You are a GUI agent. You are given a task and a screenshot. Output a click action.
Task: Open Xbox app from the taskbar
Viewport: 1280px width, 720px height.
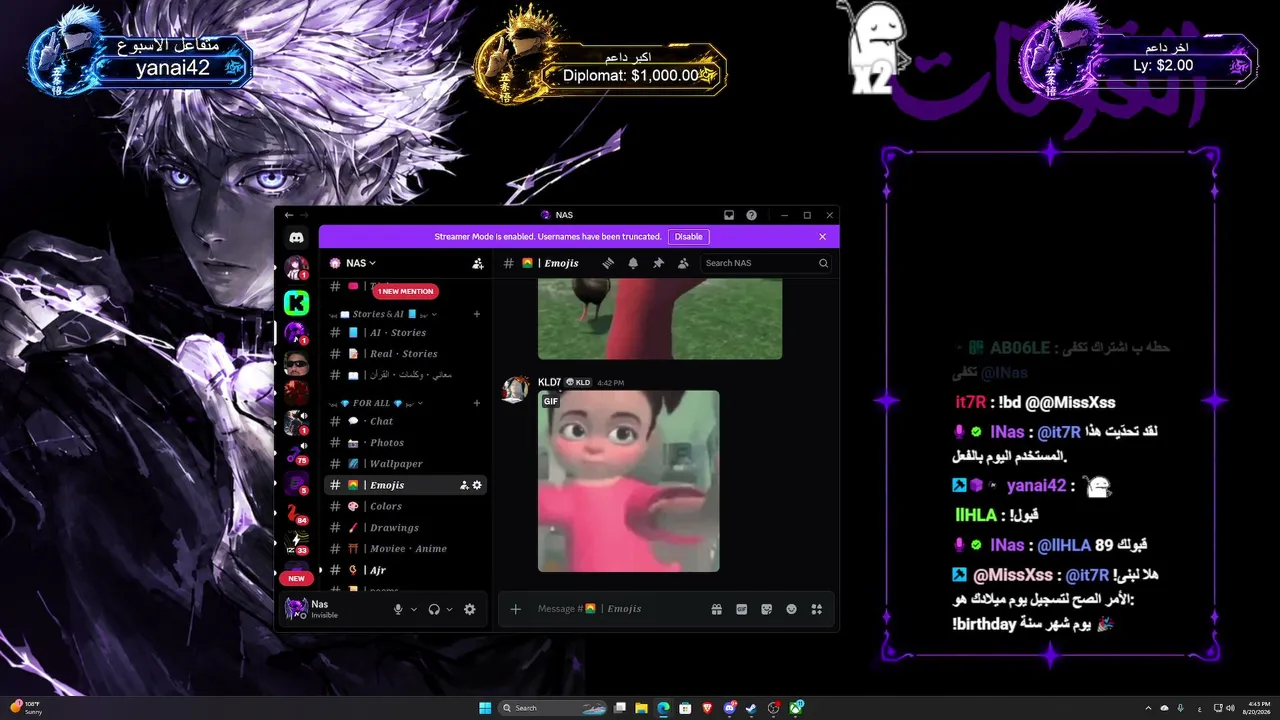tap(796, 708)
